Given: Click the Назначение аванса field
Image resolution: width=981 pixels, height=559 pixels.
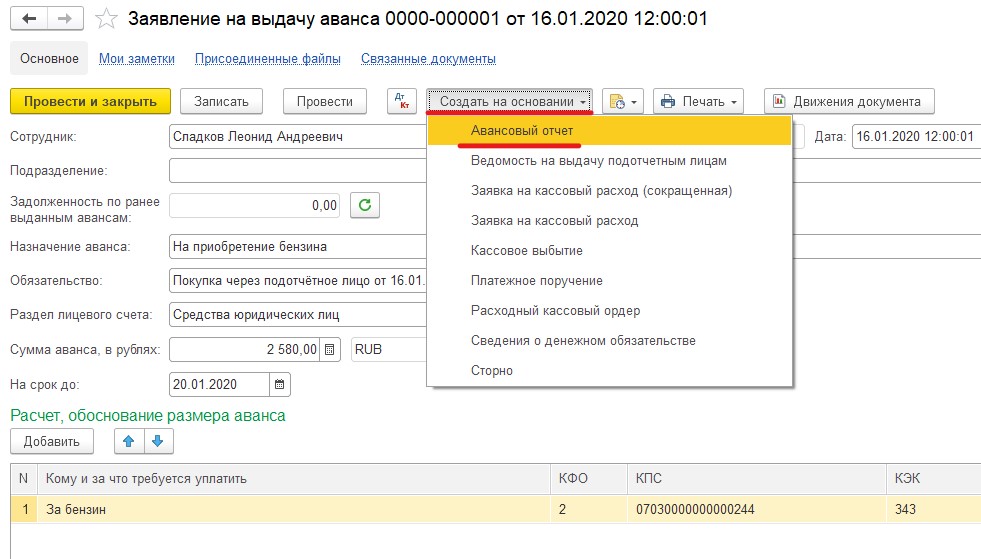Looking at the screenshot, I should point(298,247).
